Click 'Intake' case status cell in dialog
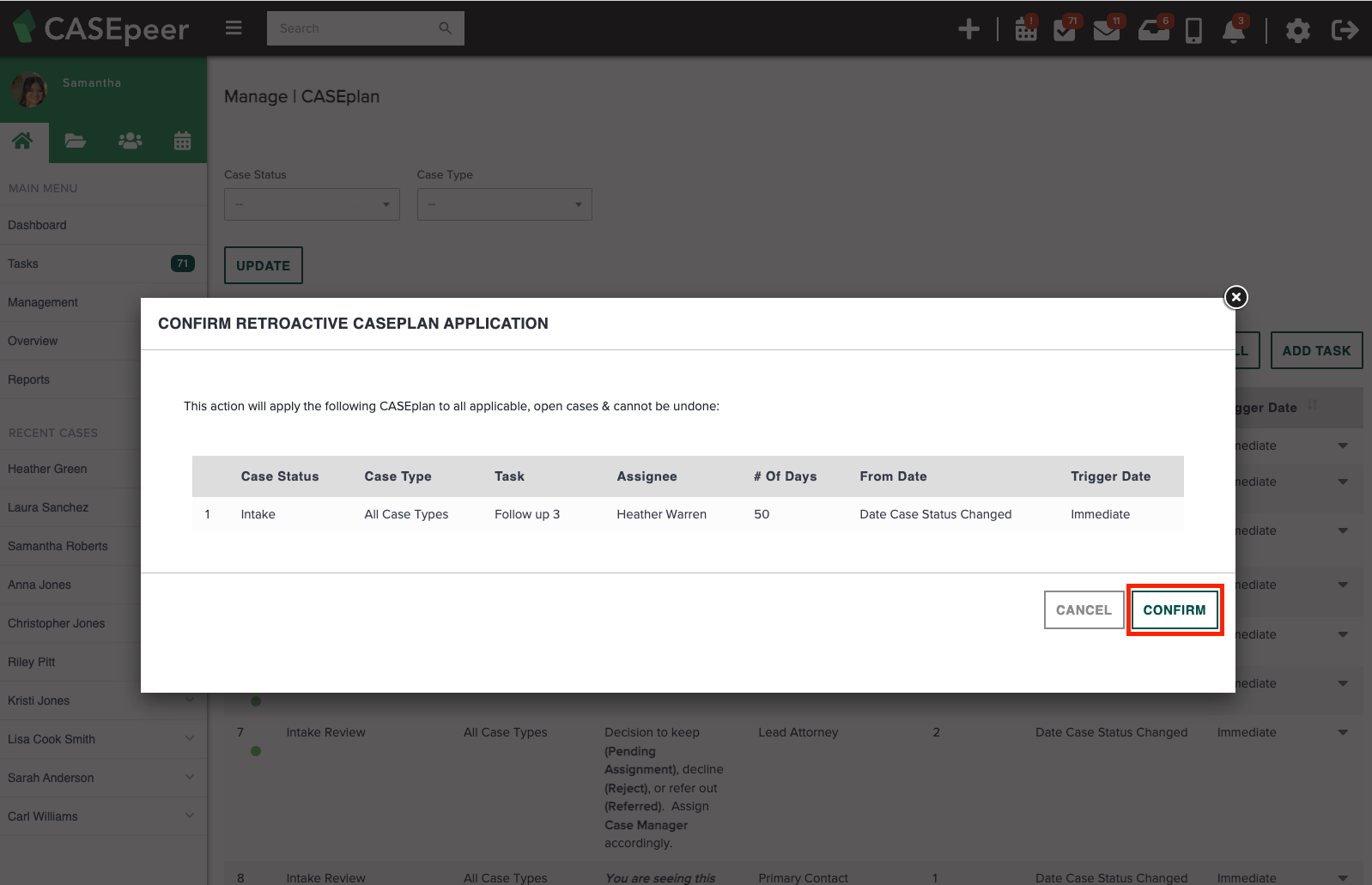The image size is (1372, 885). [258, 514]
